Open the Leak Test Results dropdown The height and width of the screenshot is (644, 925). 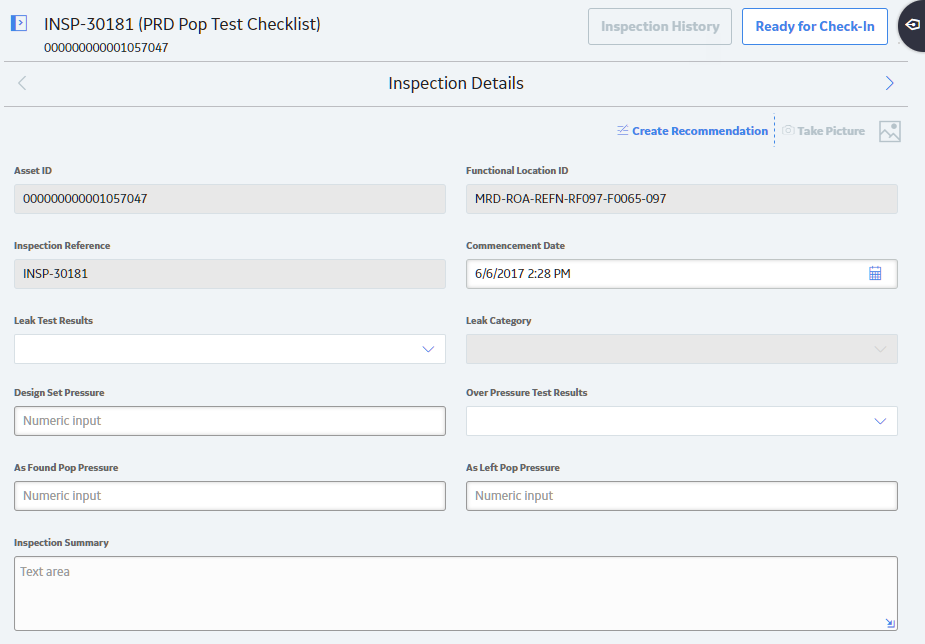pyautogui.click(x=229, y=349)
